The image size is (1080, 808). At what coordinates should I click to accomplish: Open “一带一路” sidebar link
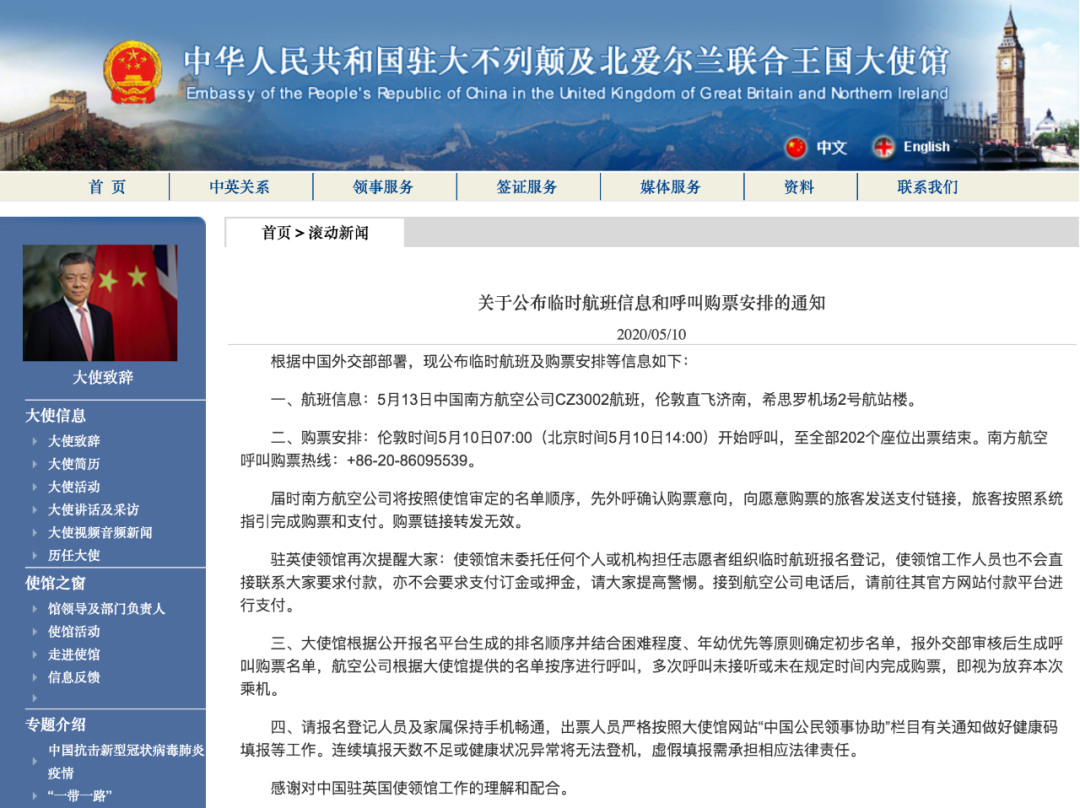click(x=80, y=796)
